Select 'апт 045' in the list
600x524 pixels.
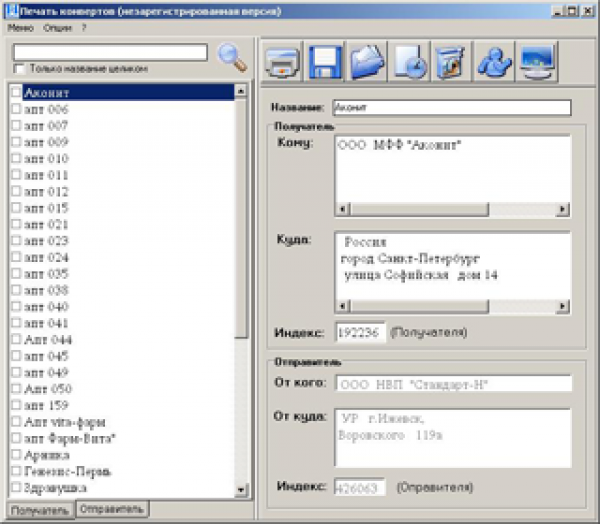tap(46, 356)
